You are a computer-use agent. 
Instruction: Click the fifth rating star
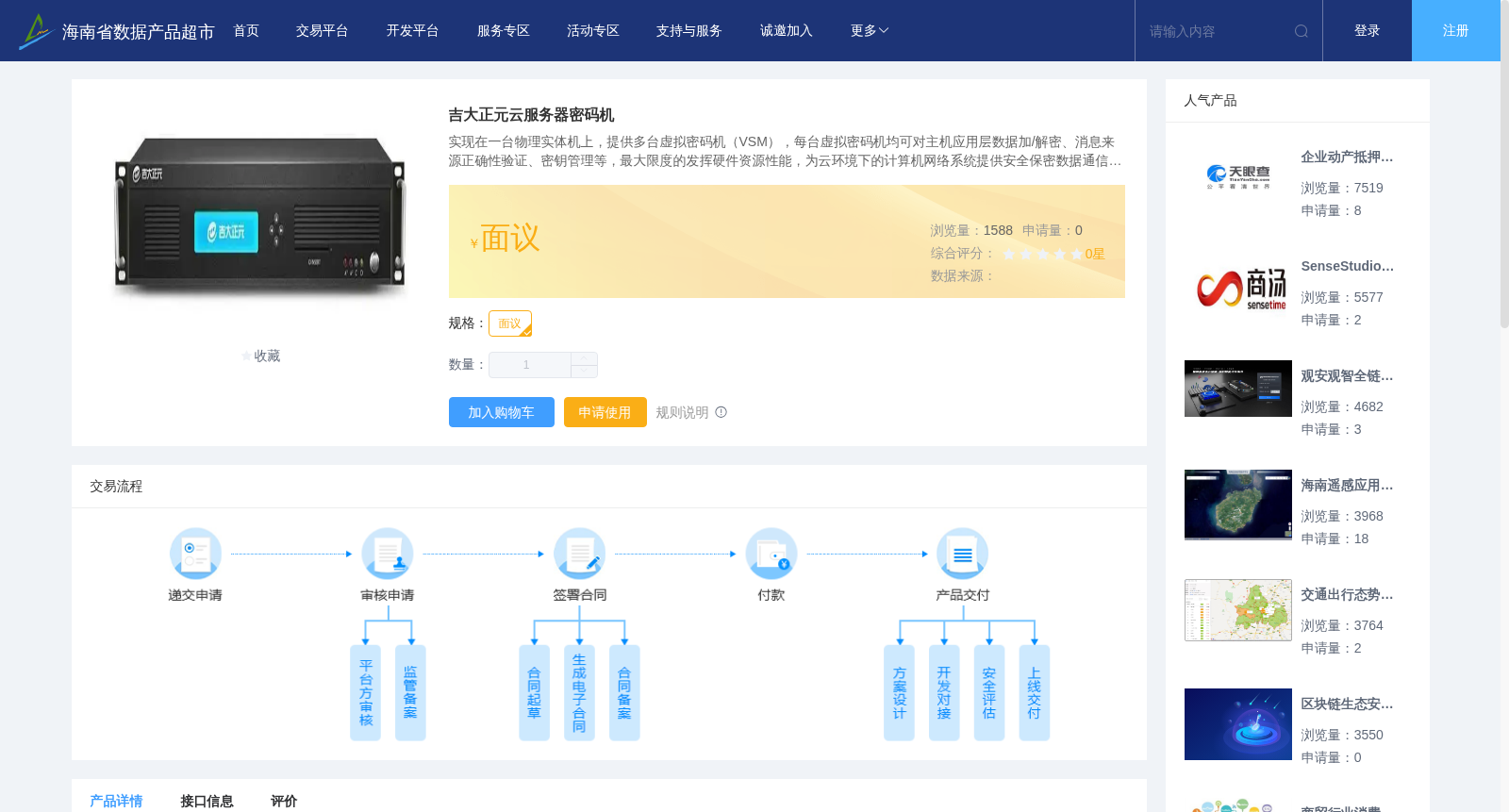pyautogui.click(x=1077, y=254)
